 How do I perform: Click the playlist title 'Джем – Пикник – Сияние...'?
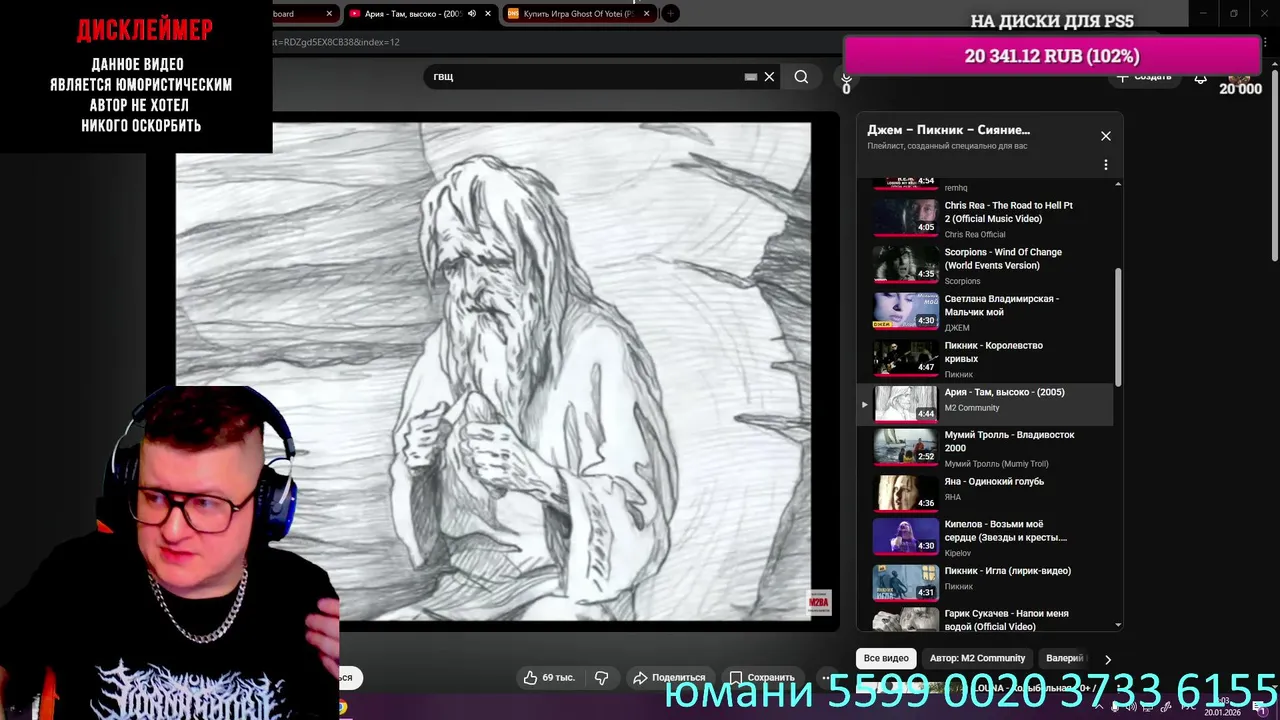(948, 130)
